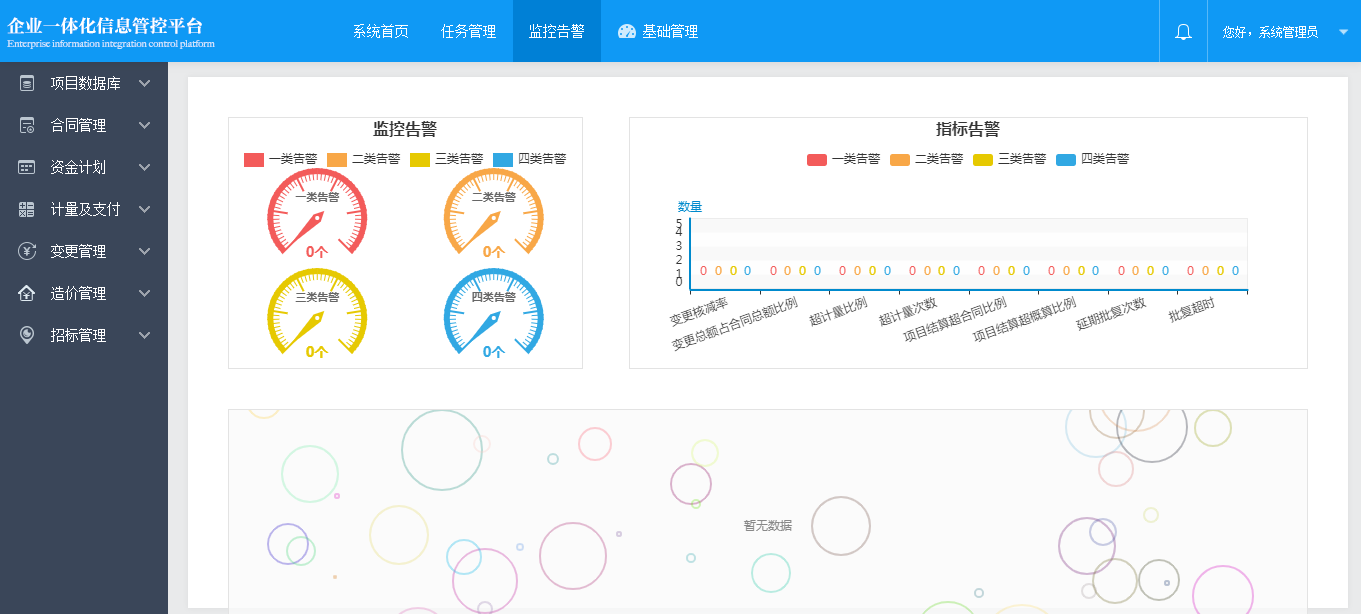Click the 造价管理 house icon
Screen dimensions: 1361x614
[x=27, y=293]
